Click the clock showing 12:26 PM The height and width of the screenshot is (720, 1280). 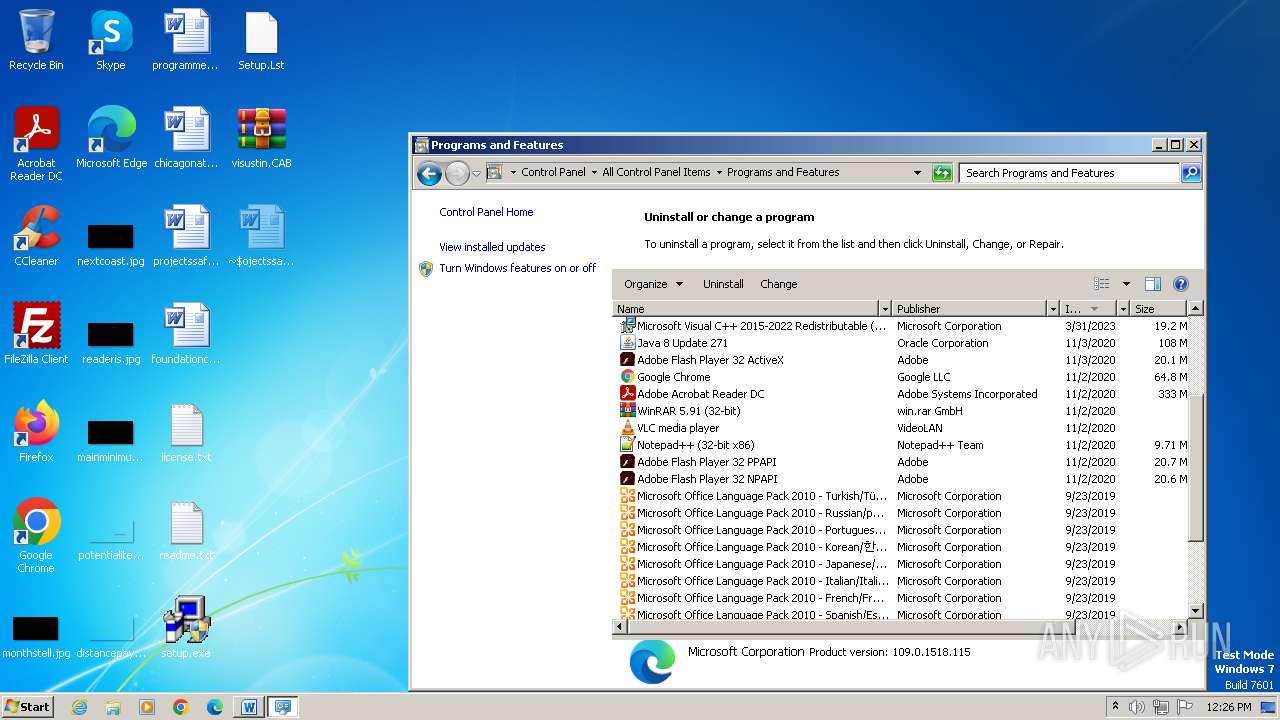coord(1228,707)
